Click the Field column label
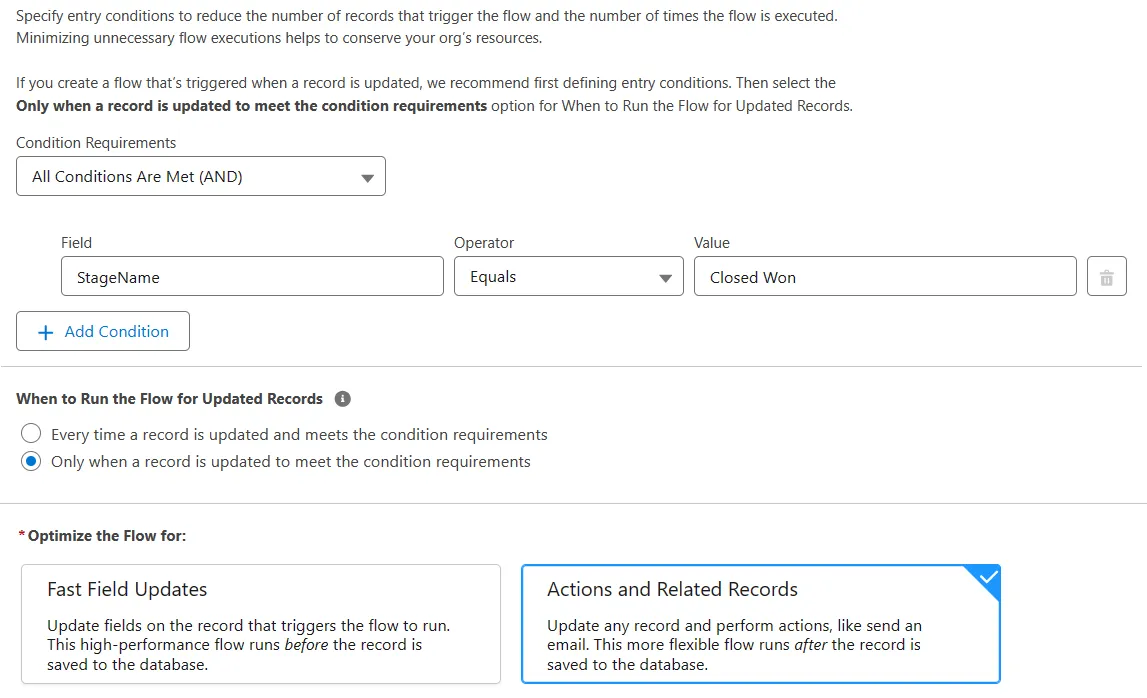Image resolution: width=1147 pixels, height=698 pixels. coord(76,243)
